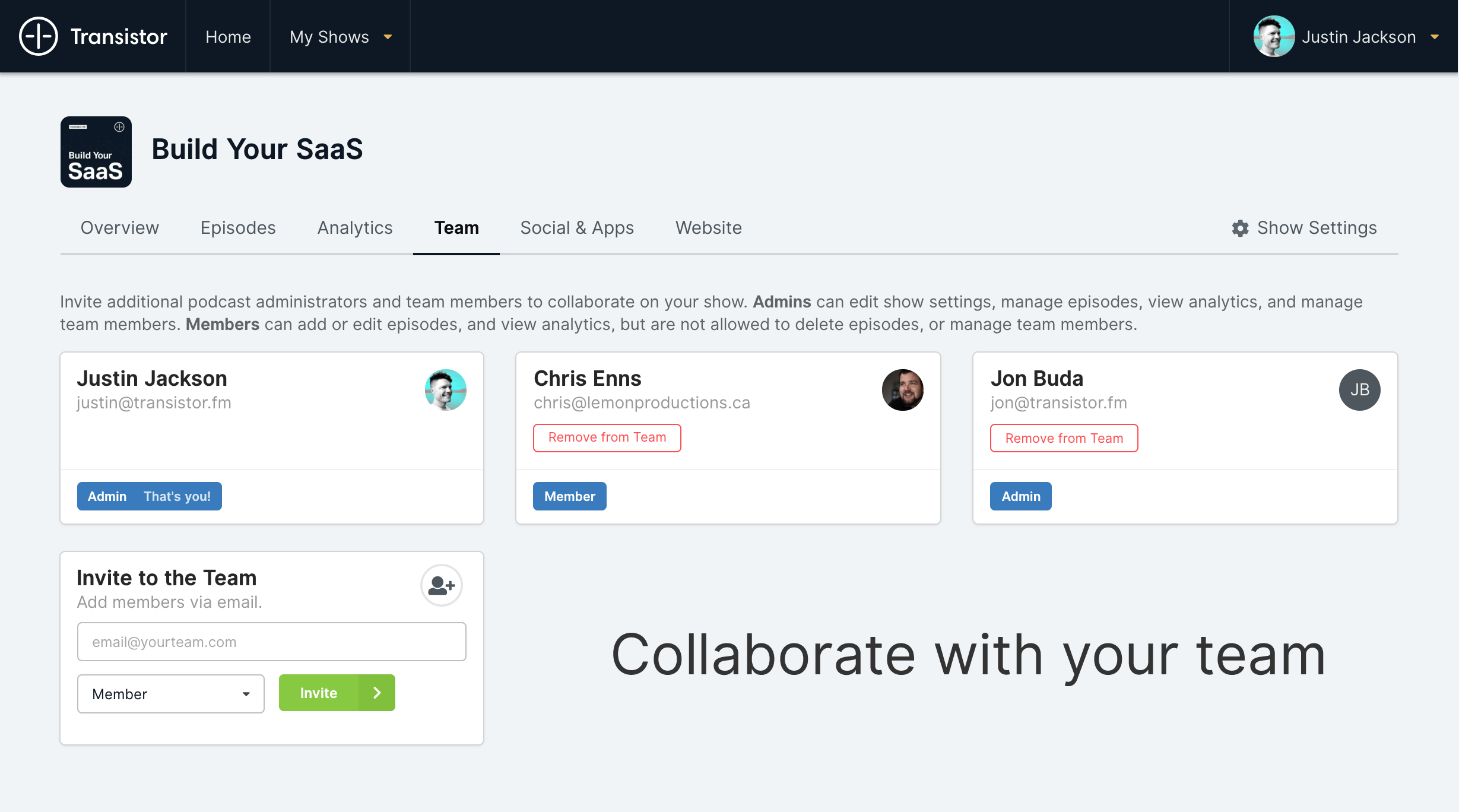Screen dimensions: 1459x812
Task: Click the Transistor logo icon
Action: tap(39, 37)
